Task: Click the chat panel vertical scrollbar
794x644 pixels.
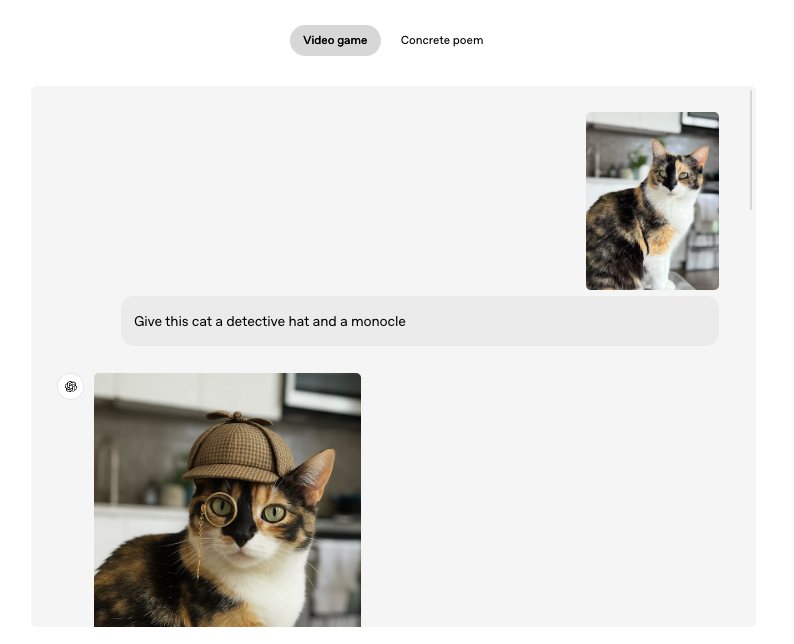Action: (x=751, y=150)
